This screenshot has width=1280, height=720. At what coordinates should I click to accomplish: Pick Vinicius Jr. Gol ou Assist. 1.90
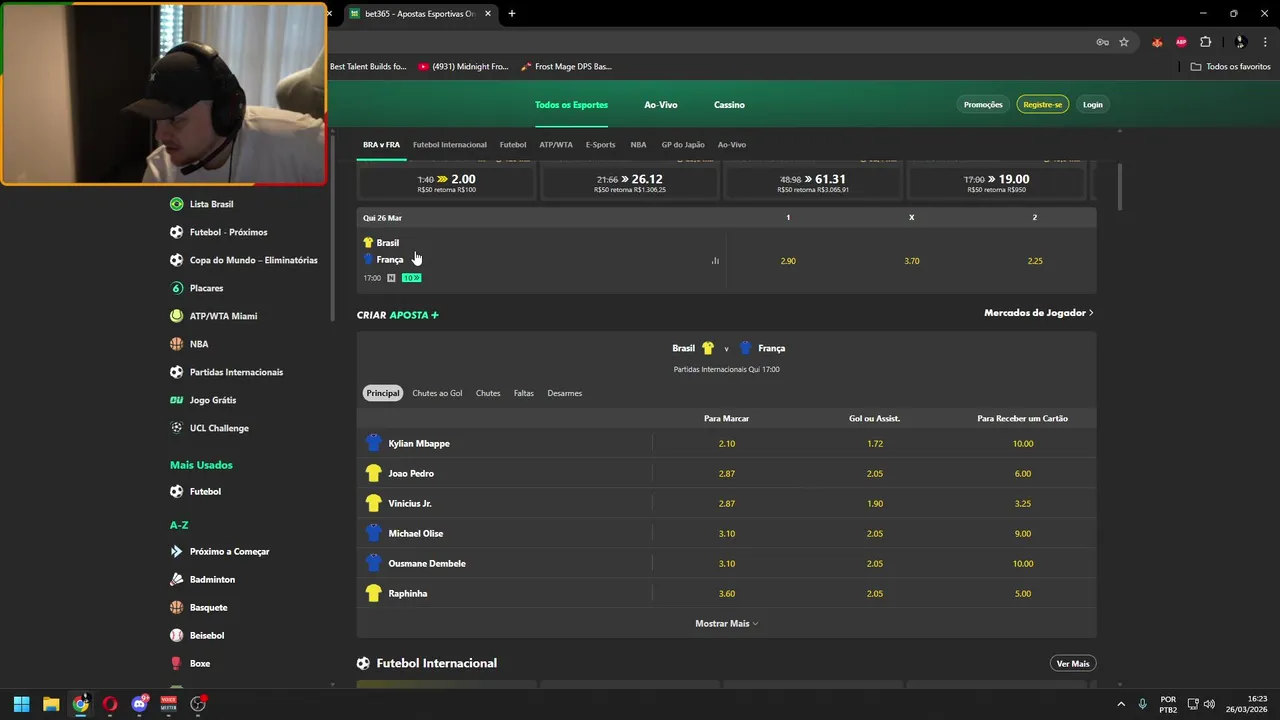(875, 504)
